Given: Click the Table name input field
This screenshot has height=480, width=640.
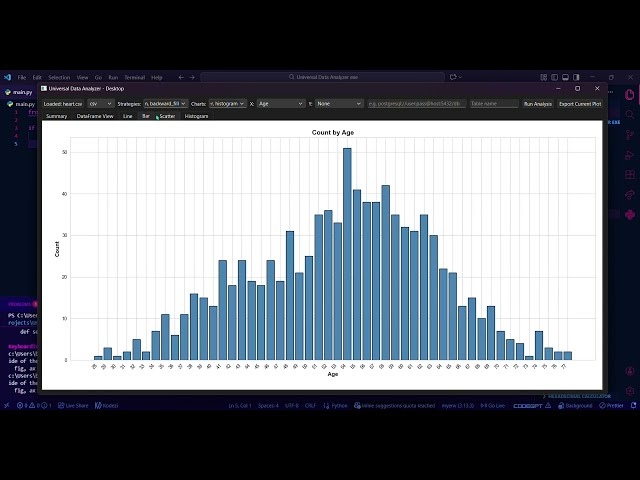Looking at the screenshot, I should [x=494, y=104].
